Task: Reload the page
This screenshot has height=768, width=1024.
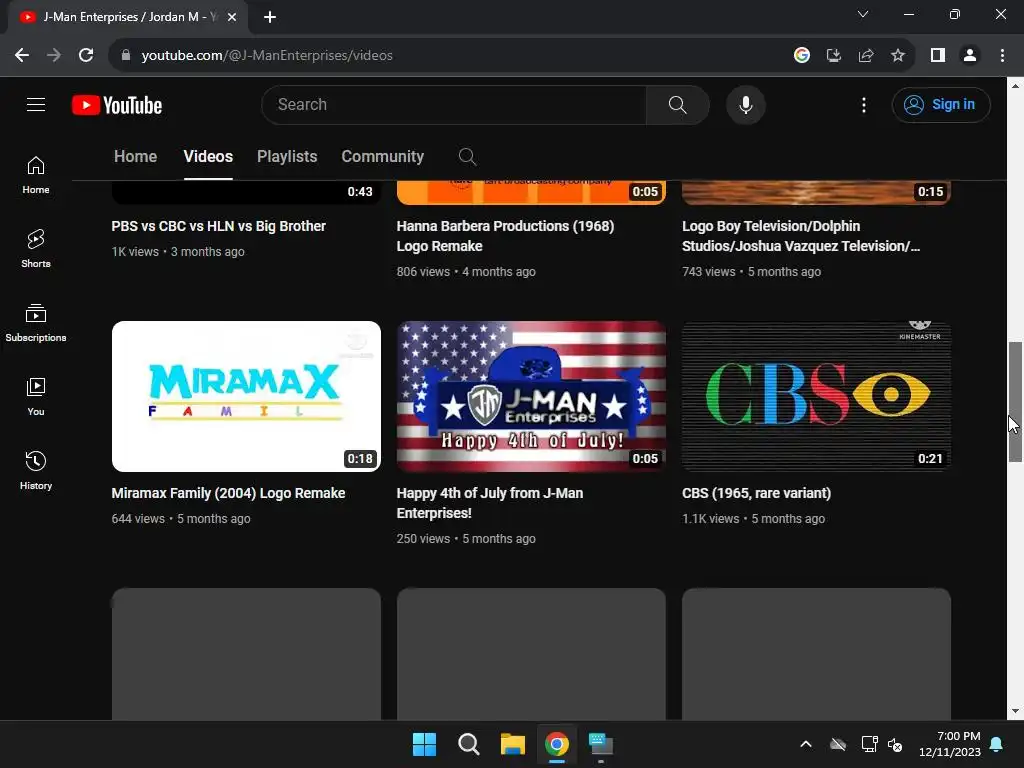Action: coord(86,56)
